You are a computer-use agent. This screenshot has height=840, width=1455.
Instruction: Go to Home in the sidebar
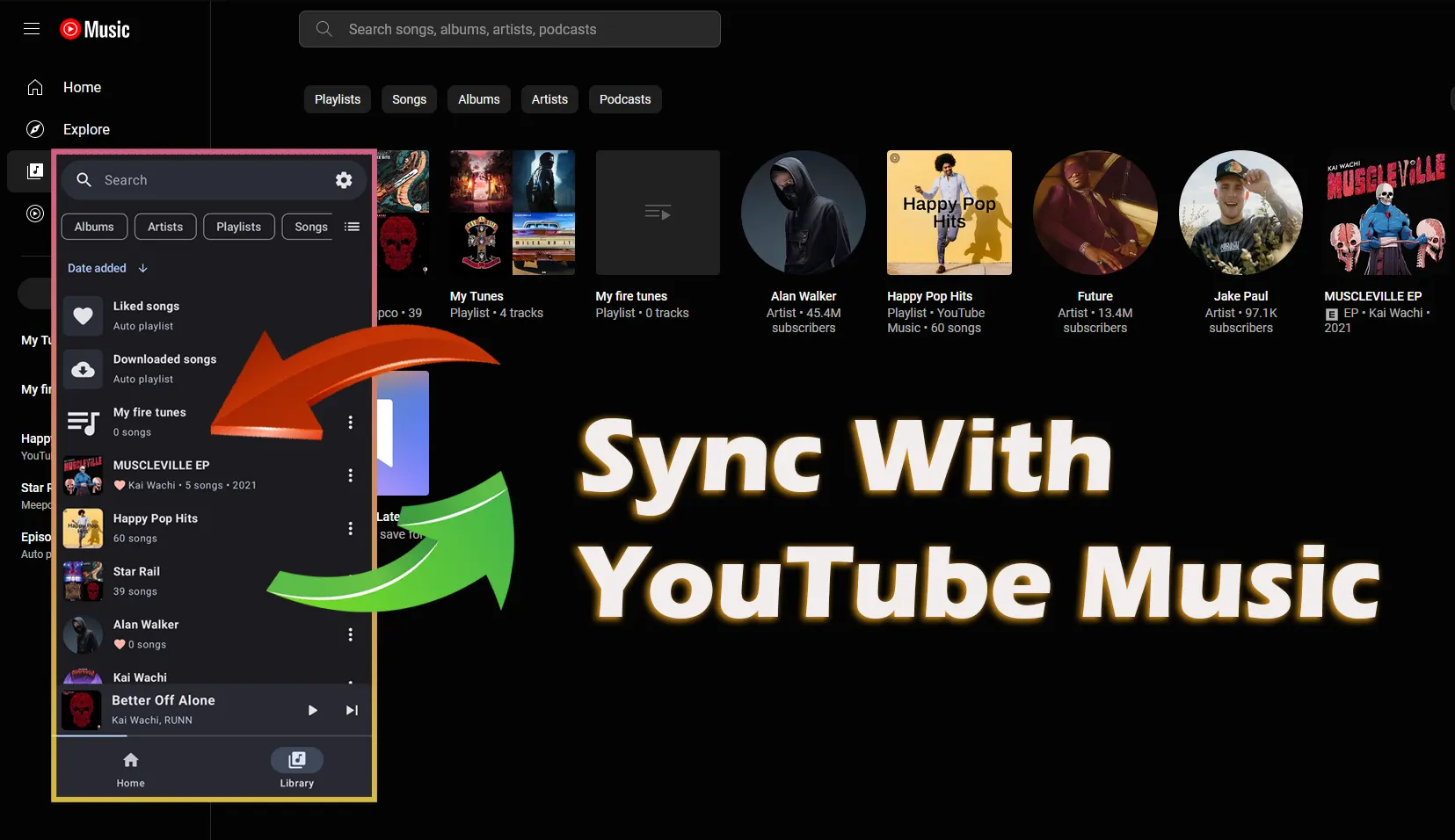[82, 87]
